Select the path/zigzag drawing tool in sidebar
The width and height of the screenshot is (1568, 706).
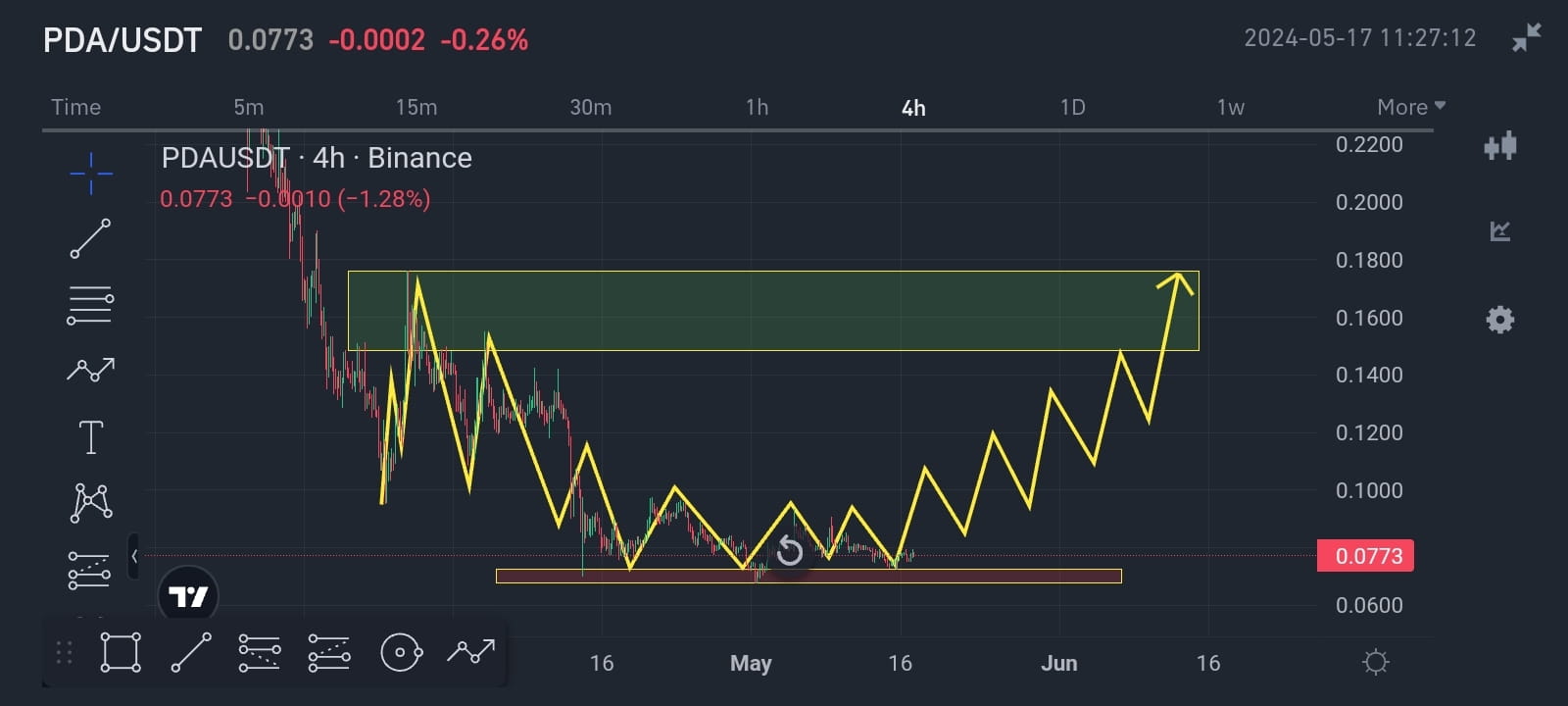(x=90, y=370)
